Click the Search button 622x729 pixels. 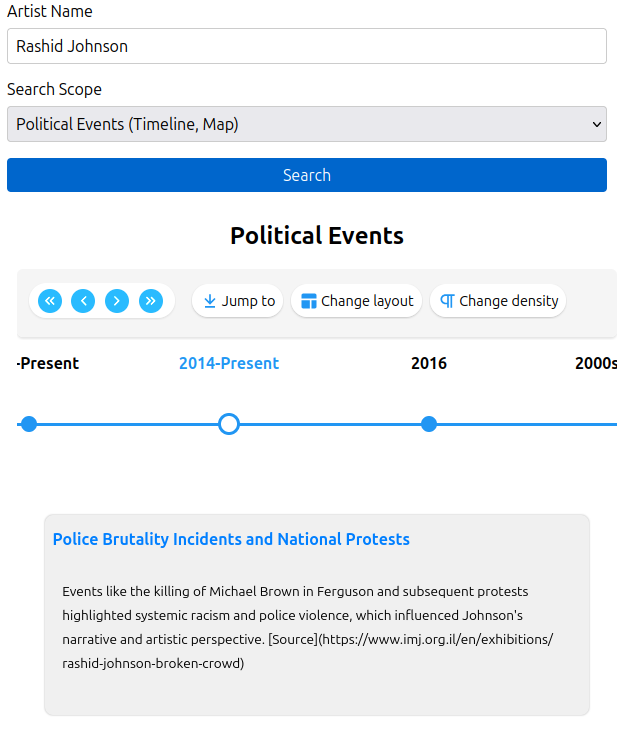307,175
